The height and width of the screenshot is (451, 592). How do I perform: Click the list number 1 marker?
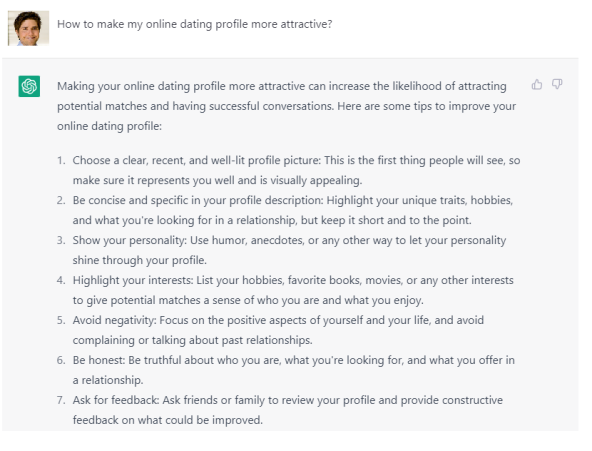(61, 160)
